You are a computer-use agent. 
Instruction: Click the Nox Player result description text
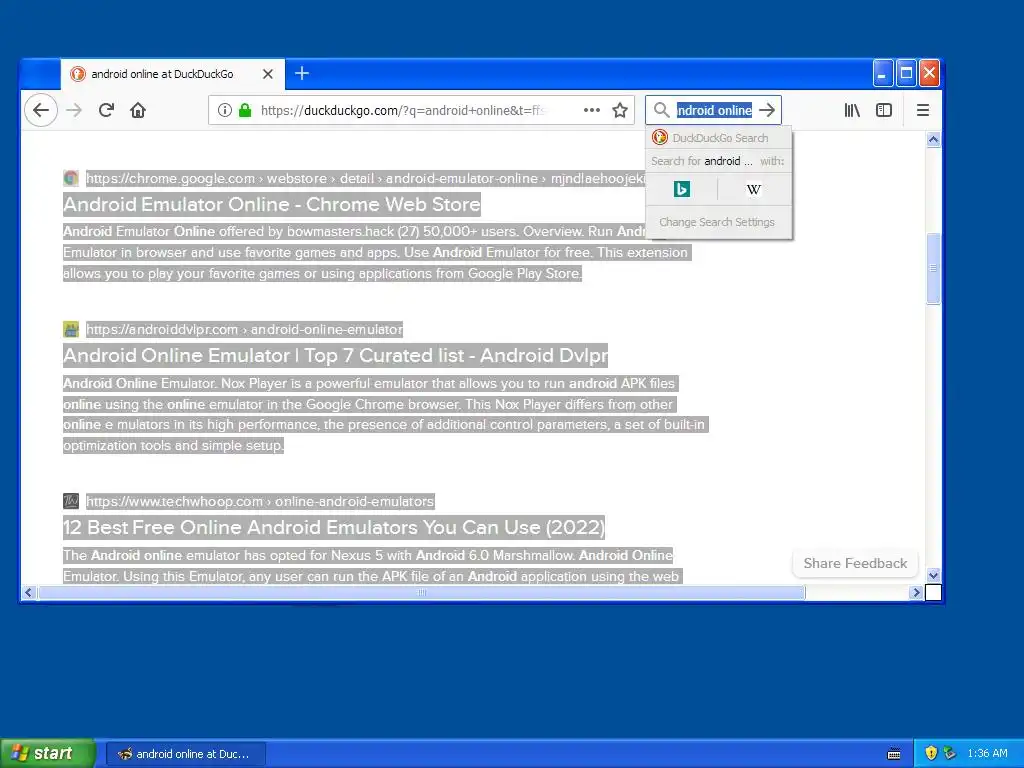tap(385, 414)
